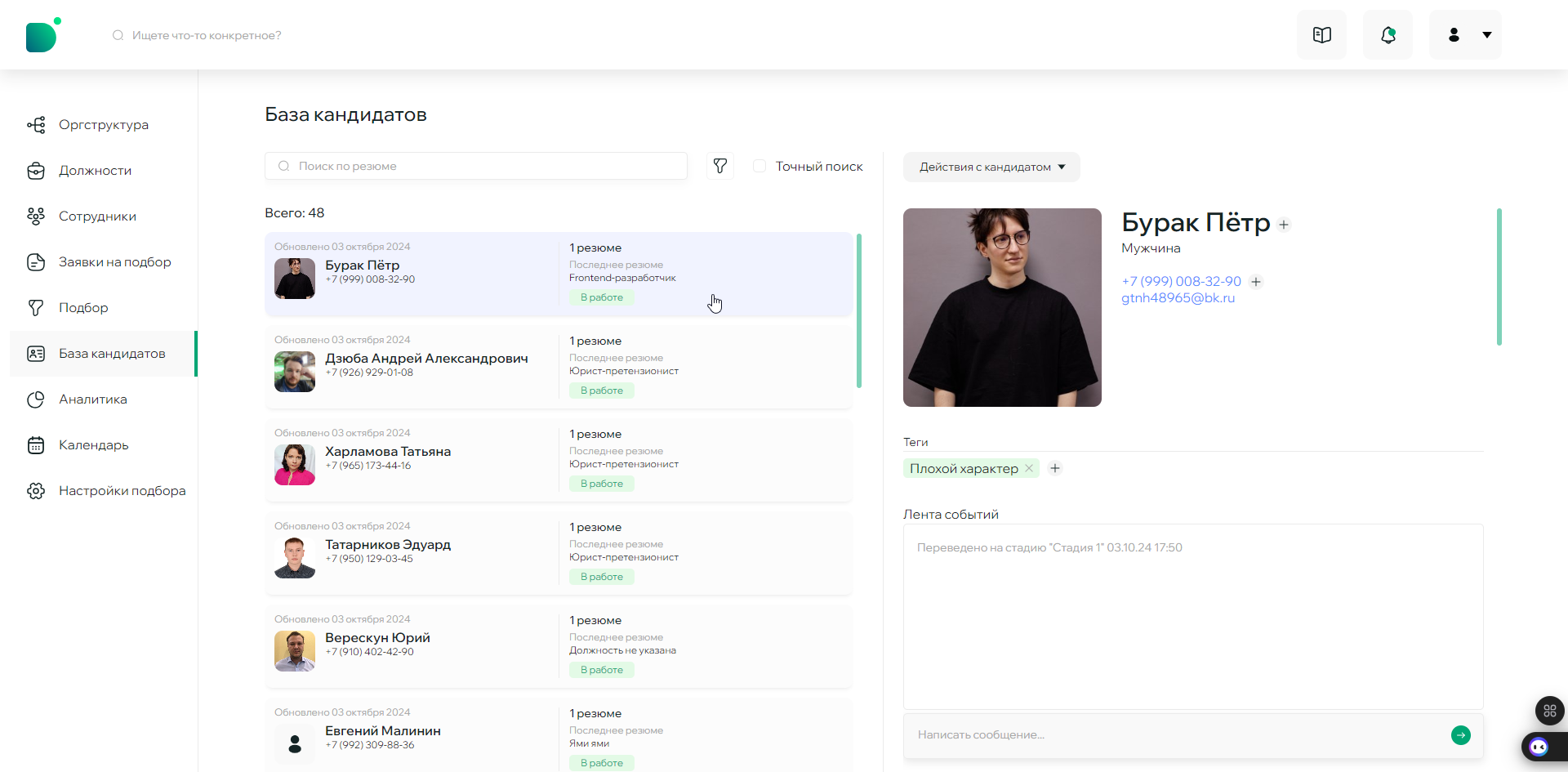Select candidate Верескун Юрий
The height and width of the screenshot is (772, 1568).
click(559, 647)
